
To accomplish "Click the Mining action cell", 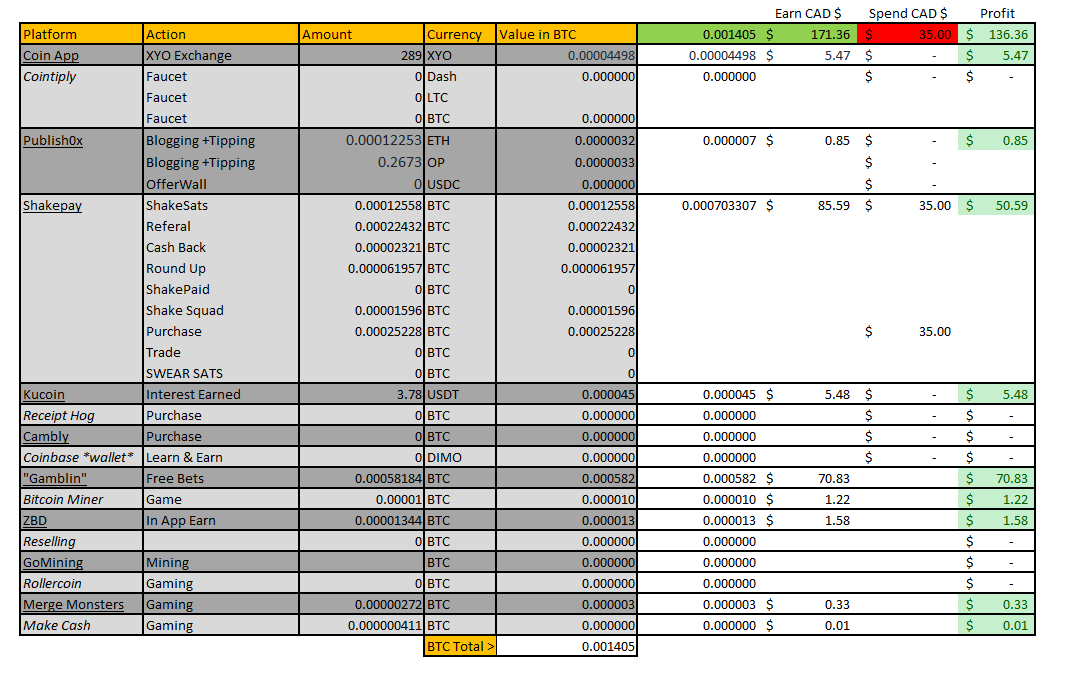I will click(221, 563).
